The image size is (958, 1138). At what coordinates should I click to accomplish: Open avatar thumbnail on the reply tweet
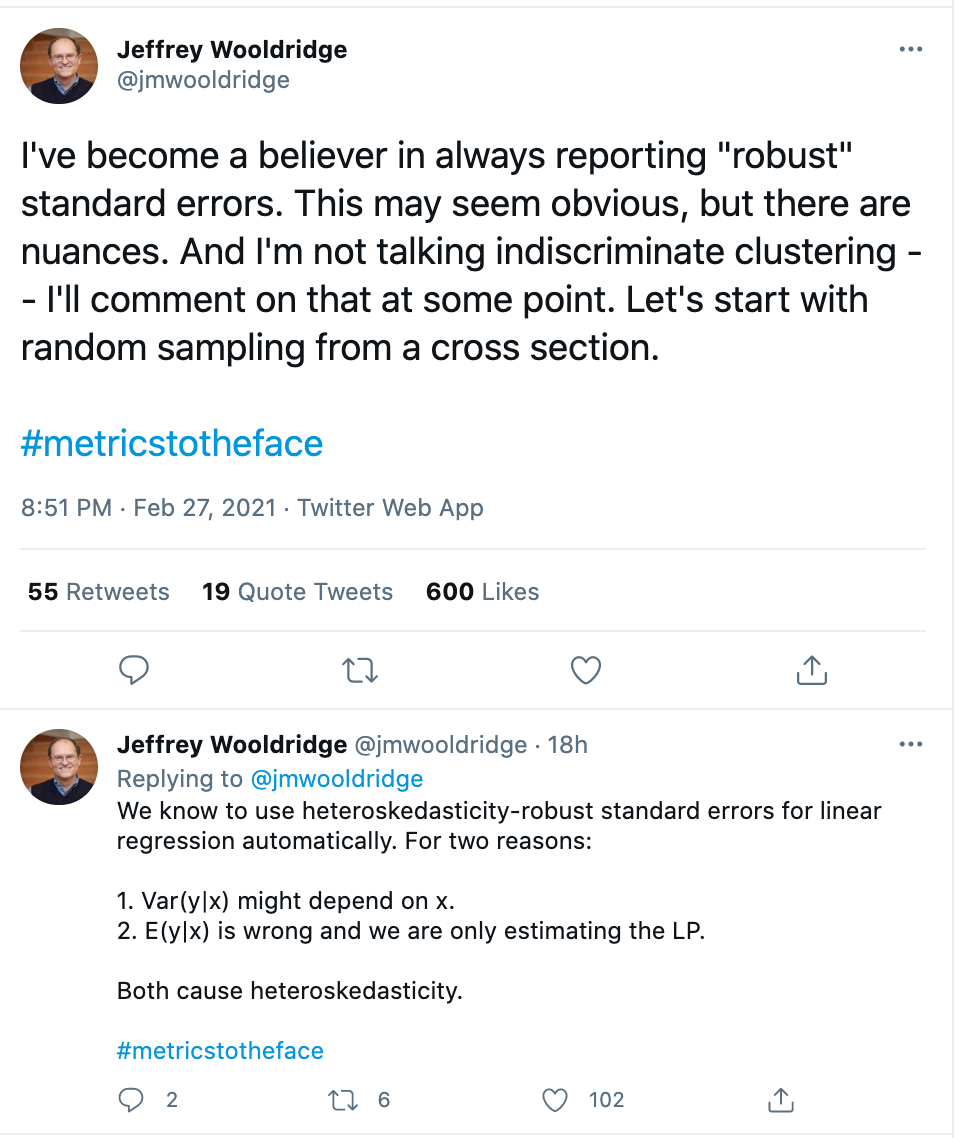(x=59, y=767)
